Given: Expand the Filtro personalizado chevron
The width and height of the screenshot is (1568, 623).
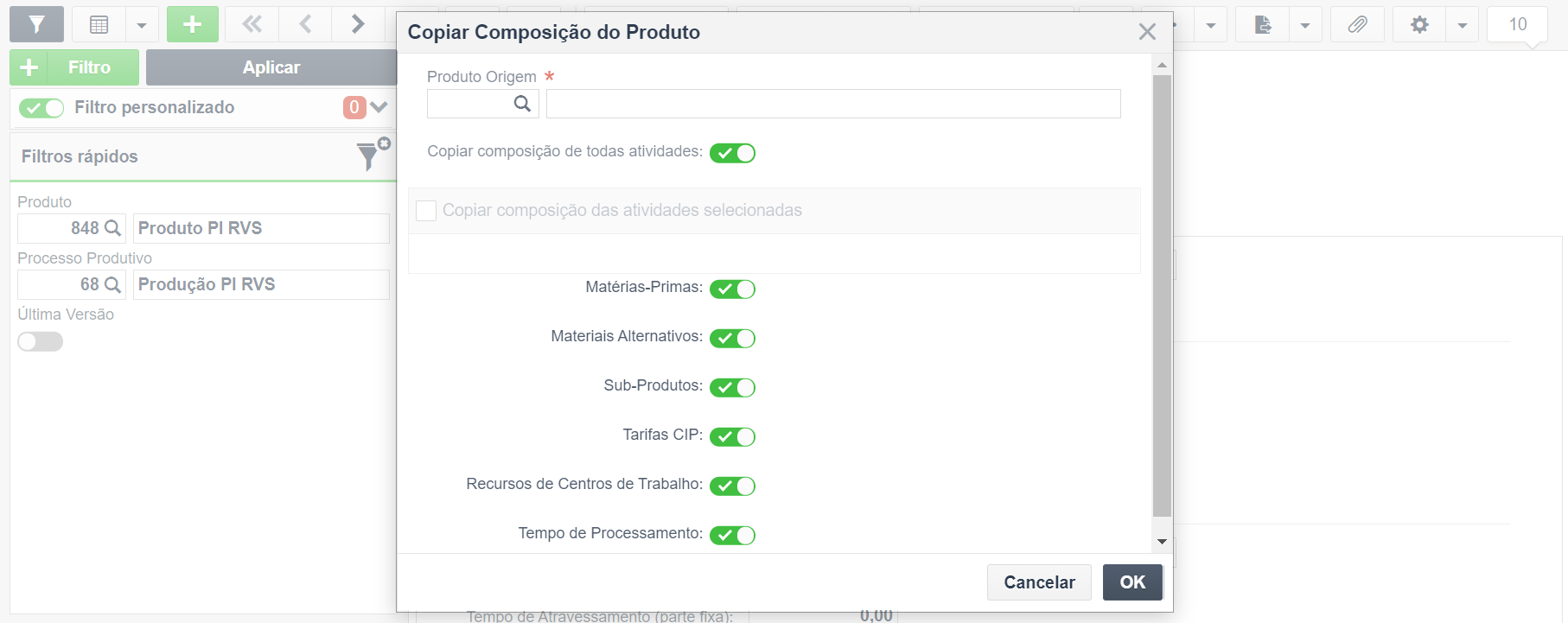Looking at the screenshot, I should point(379,107).
